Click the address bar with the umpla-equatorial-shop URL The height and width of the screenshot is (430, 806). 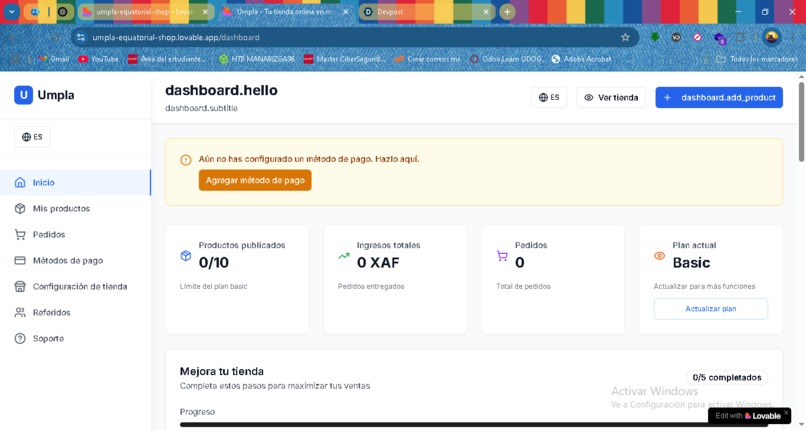pyautogui.click(x=355, y=38)
